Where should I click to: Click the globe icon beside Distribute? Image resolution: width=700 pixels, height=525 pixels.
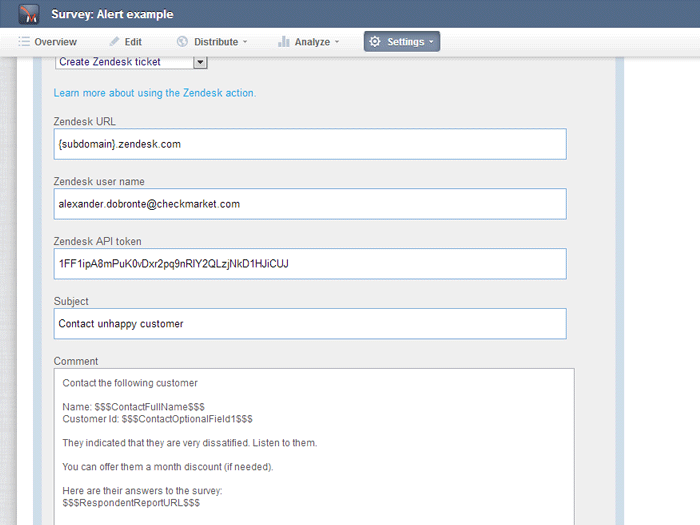click(x=182, y=42)
